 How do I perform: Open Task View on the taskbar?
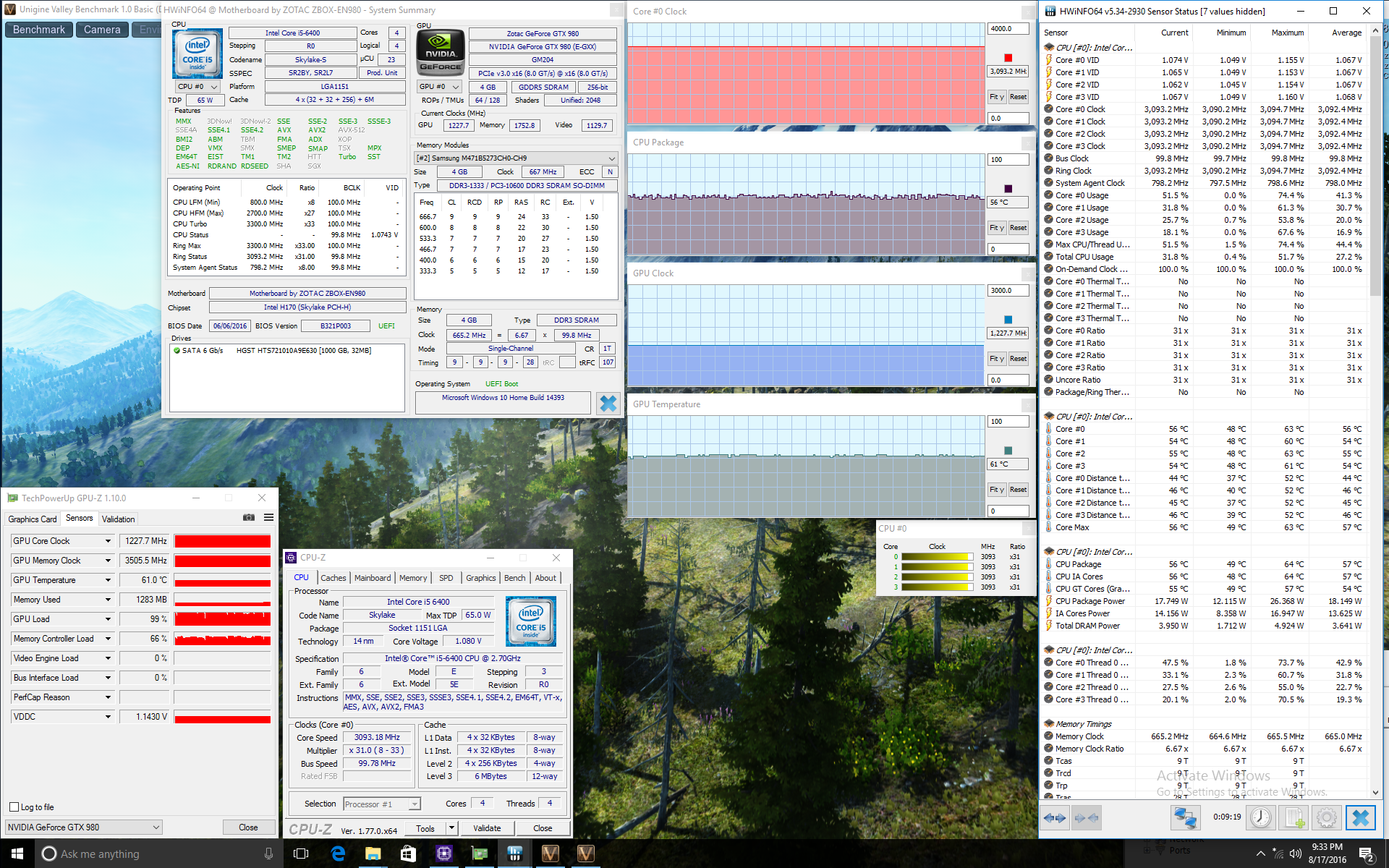pyautogui.click(x=301, y=854)
